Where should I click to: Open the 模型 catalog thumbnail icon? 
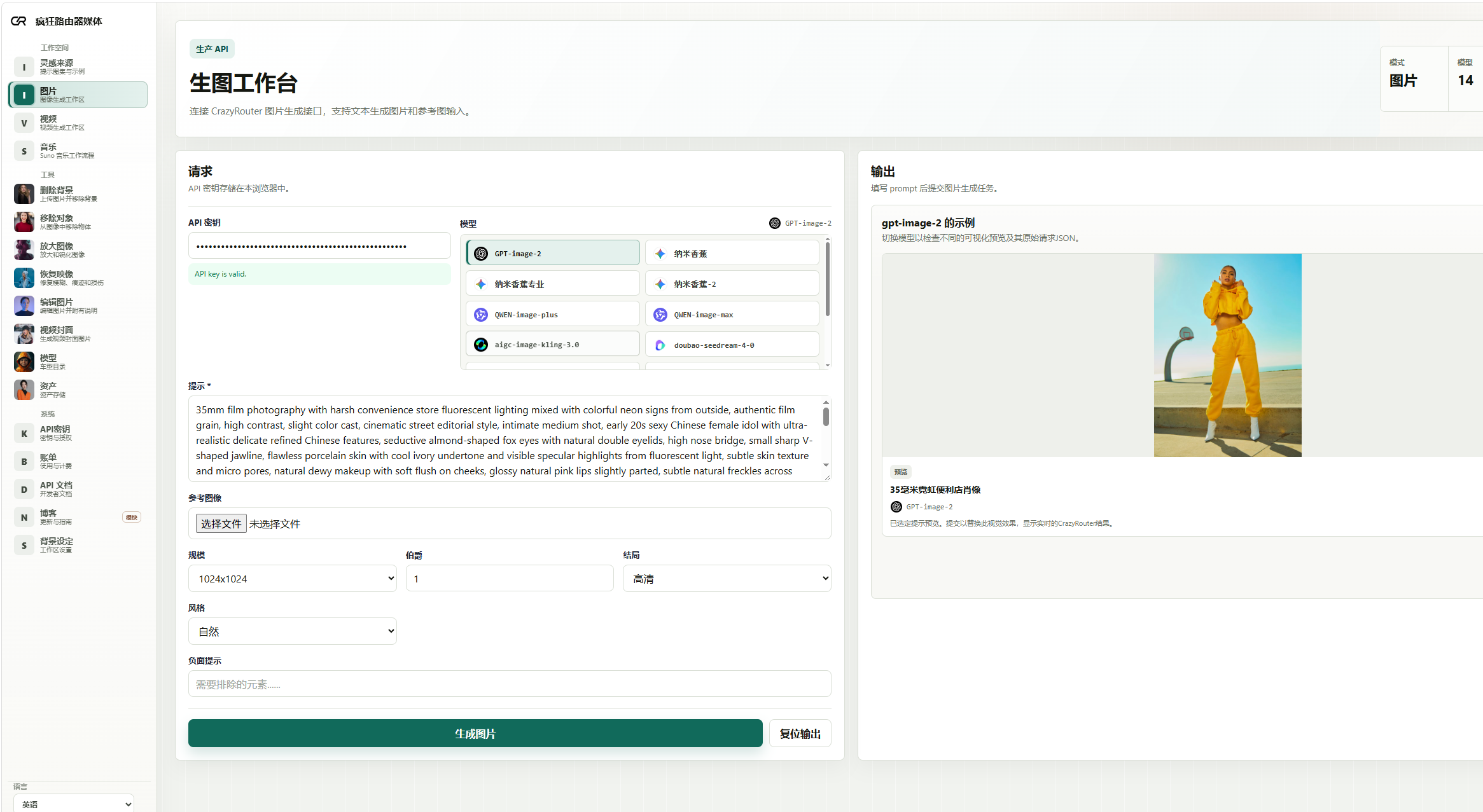pyautogui.click(x=24, y=362)
